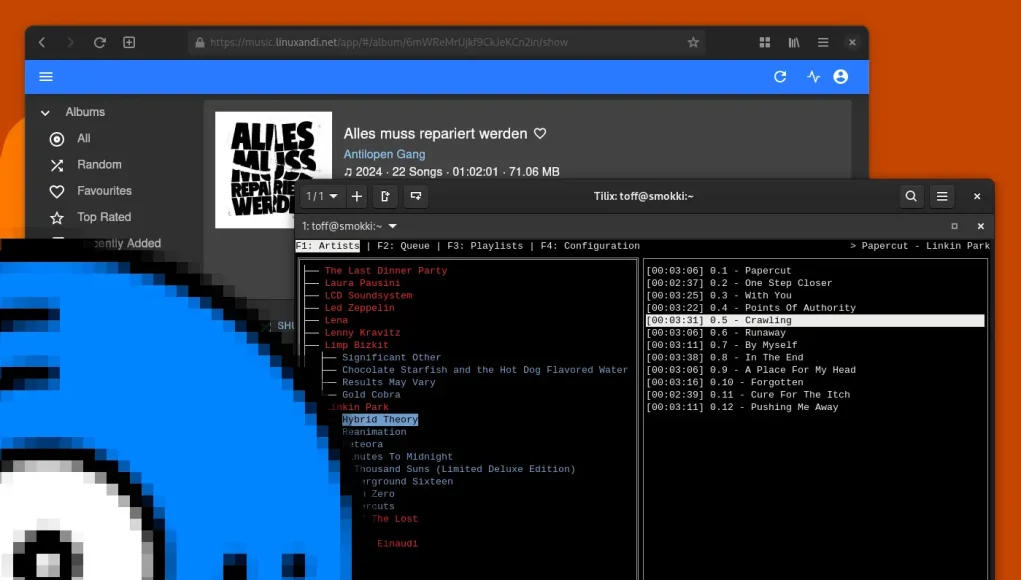Open browser tab overview grid icon
Viewport: 1021px width, 580px height.
765,43
